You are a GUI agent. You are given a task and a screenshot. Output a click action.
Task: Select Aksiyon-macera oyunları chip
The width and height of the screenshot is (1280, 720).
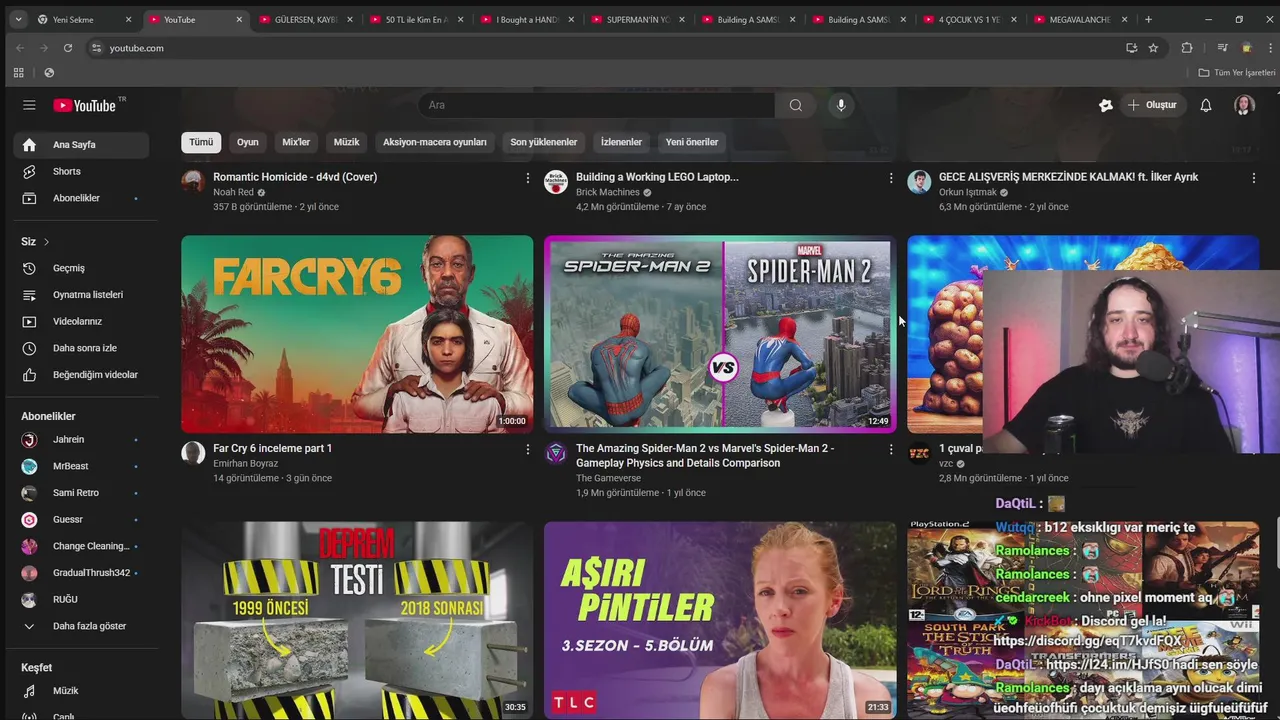pos(435,142)
